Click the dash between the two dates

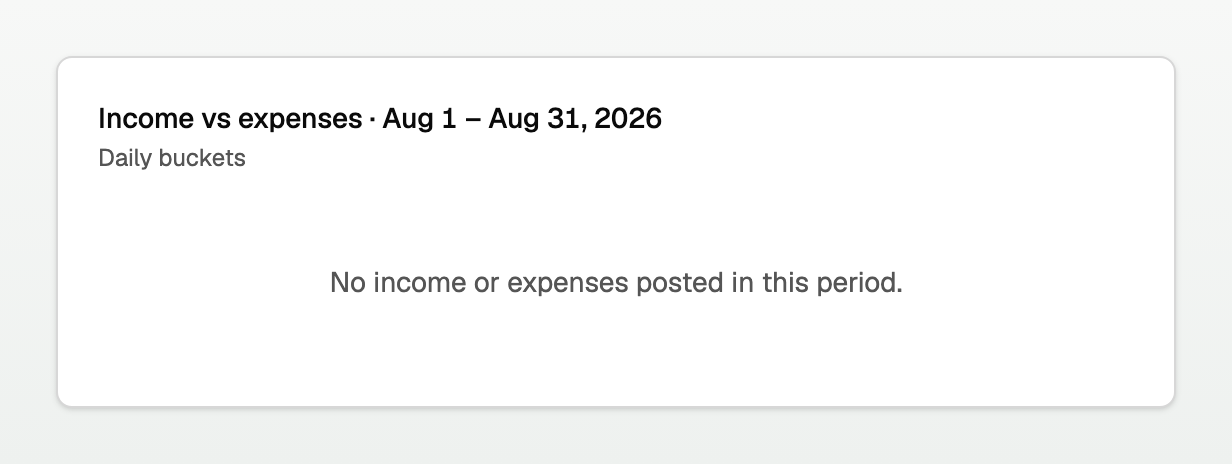pyautogui.click(x=473, y=119)
